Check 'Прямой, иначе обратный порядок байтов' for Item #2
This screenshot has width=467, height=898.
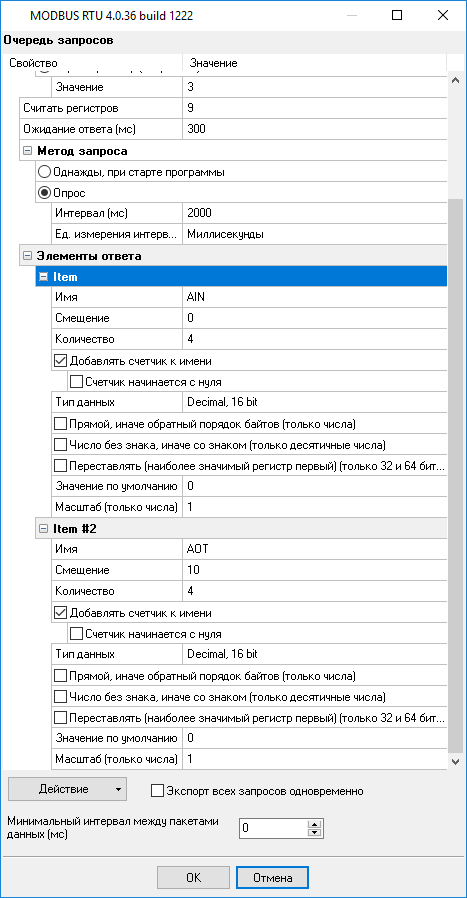click(x=60, y=676)
